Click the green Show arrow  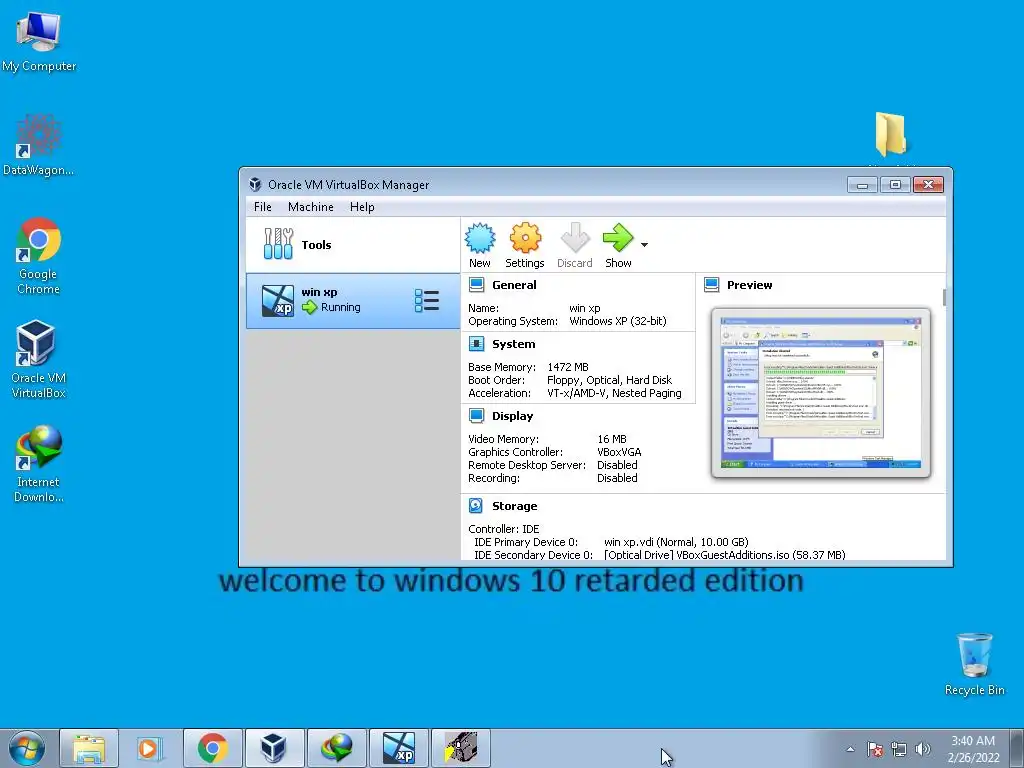pyautogui.click(x=618, y=238)
